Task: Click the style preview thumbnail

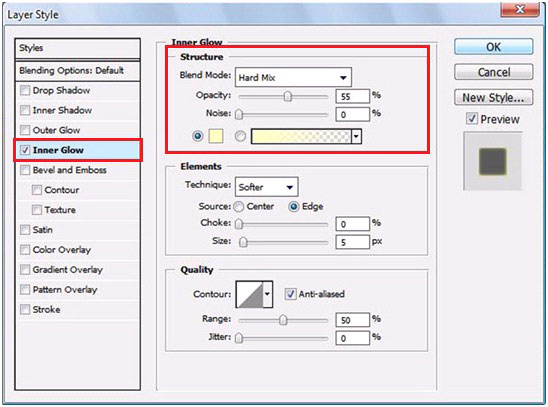Action: point(492,161)
